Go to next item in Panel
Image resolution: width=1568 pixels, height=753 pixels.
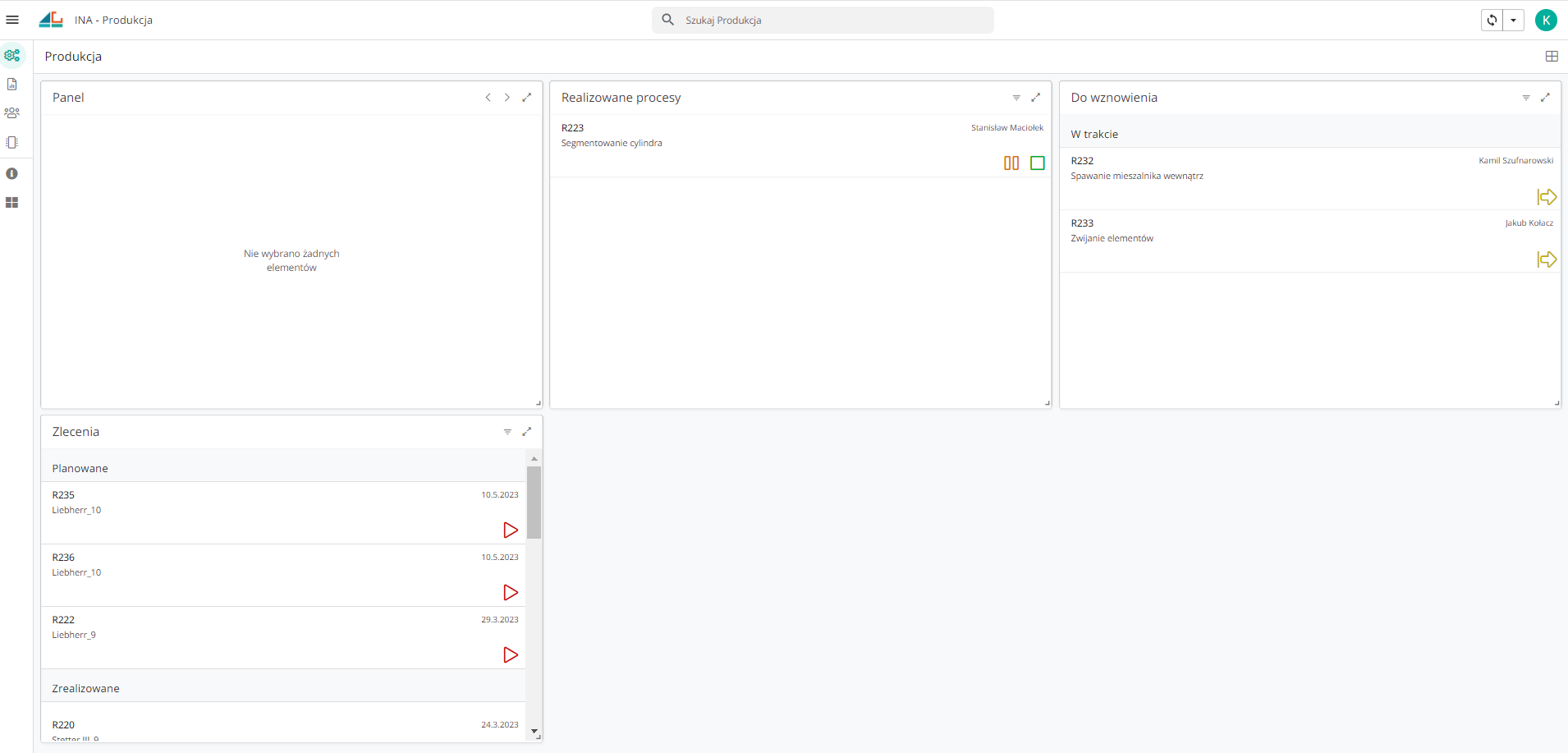[507, 98]
